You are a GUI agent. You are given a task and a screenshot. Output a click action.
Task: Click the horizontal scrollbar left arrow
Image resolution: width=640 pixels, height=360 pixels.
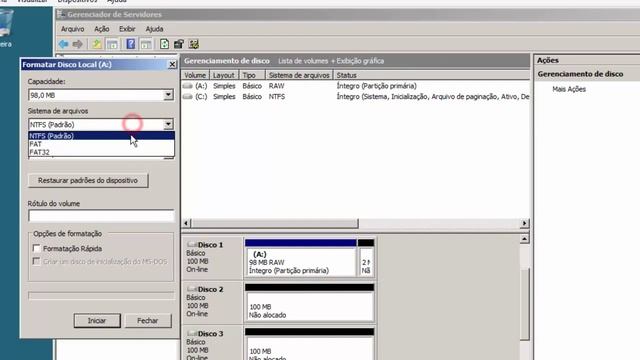pos(187,223)
